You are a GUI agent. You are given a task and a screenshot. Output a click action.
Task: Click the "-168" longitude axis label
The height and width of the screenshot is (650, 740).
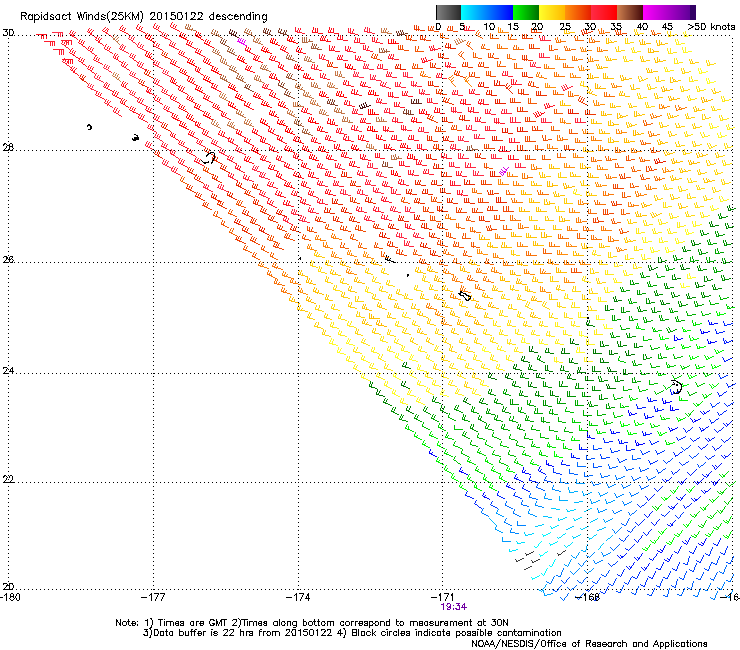point(587,597)
